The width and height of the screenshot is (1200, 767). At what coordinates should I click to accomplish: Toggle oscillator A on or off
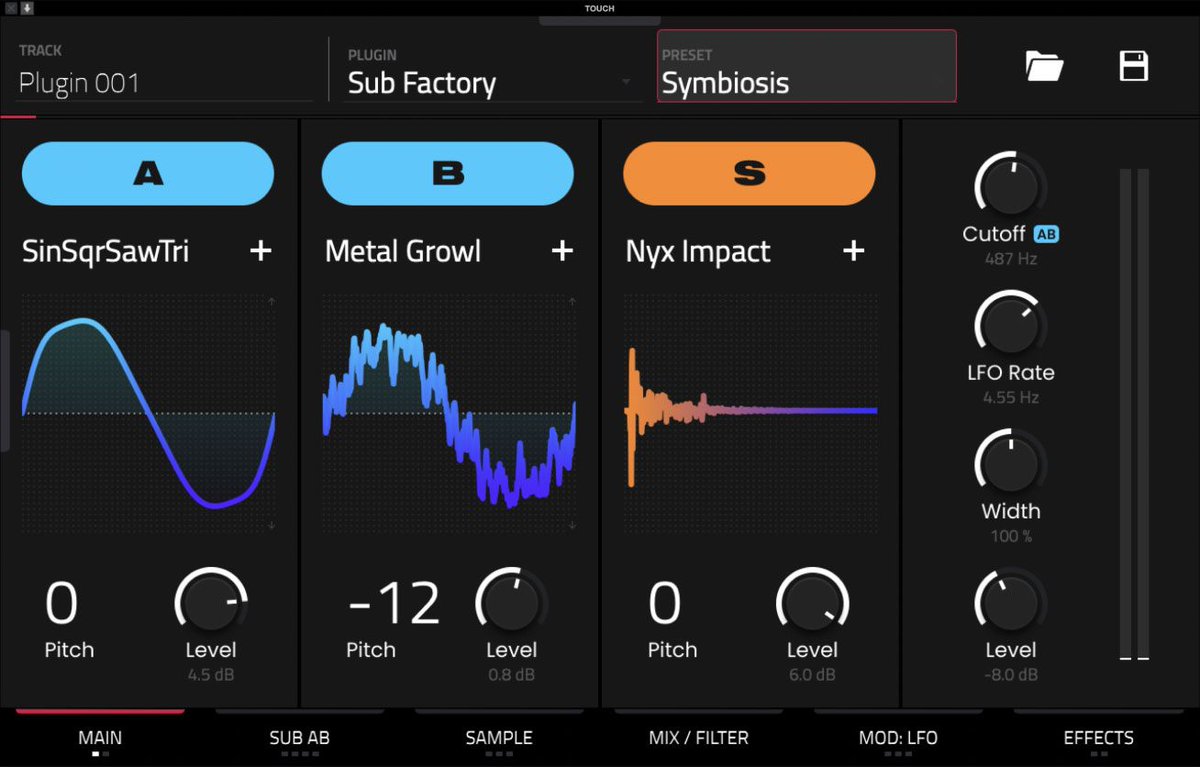(x=147, y=173)
